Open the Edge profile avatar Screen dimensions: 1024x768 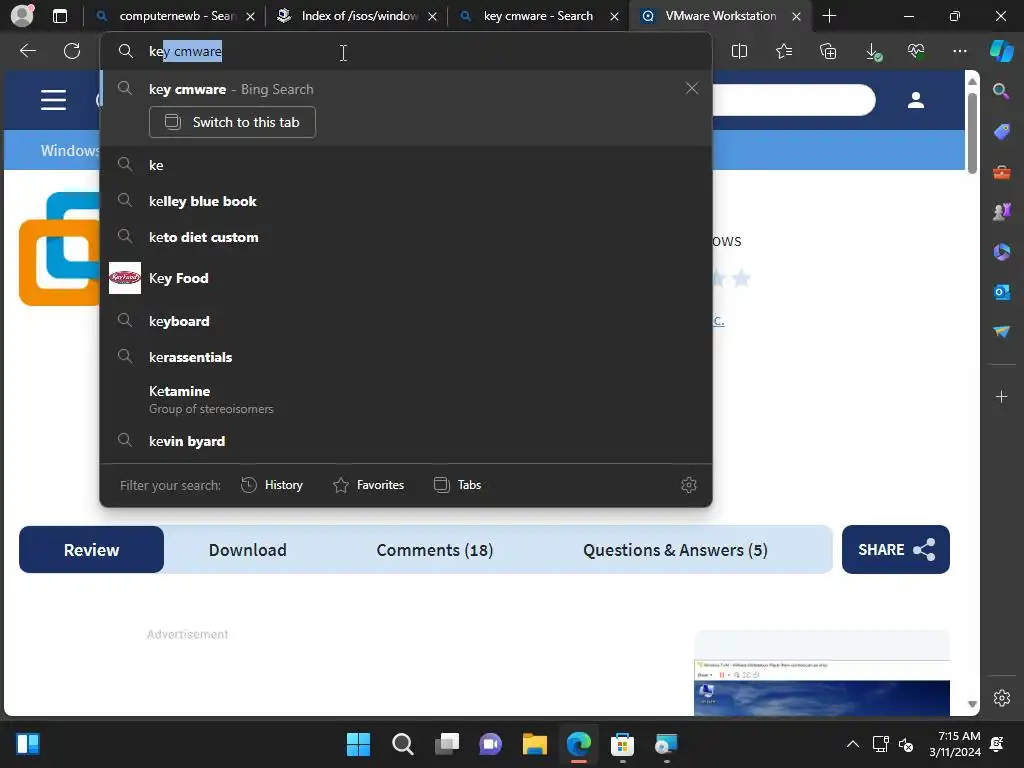pos(22,16)
